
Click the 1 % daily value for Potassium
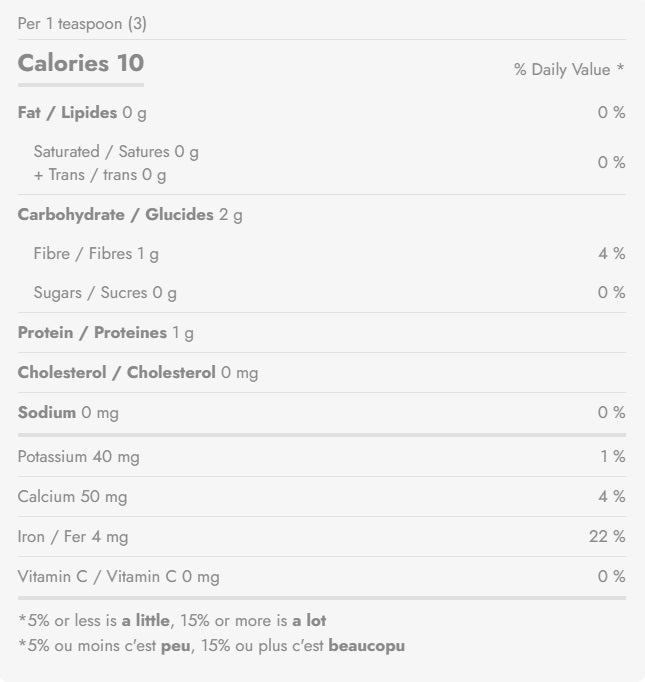coord(612,457)
